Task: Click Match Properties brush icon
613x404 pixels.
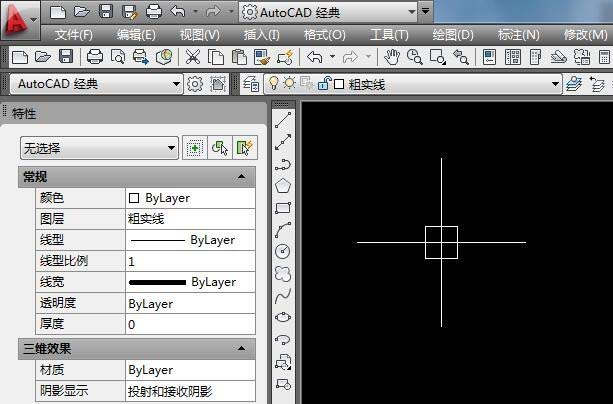Action: pyautogui.click(x=262, y=57)
